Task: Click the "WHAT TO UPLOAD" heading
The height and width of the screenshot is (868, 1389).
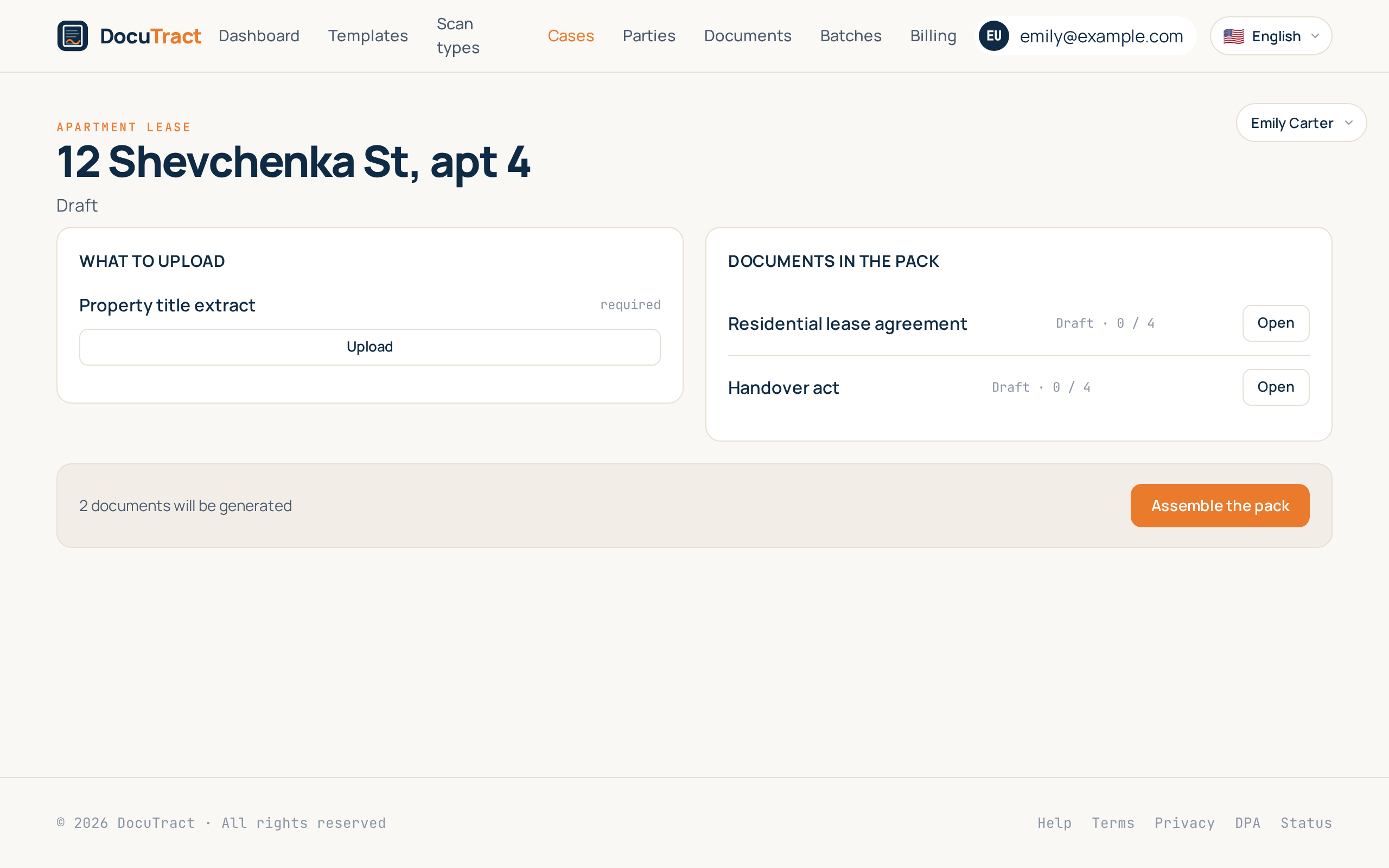Action: [x=152, y=261]
